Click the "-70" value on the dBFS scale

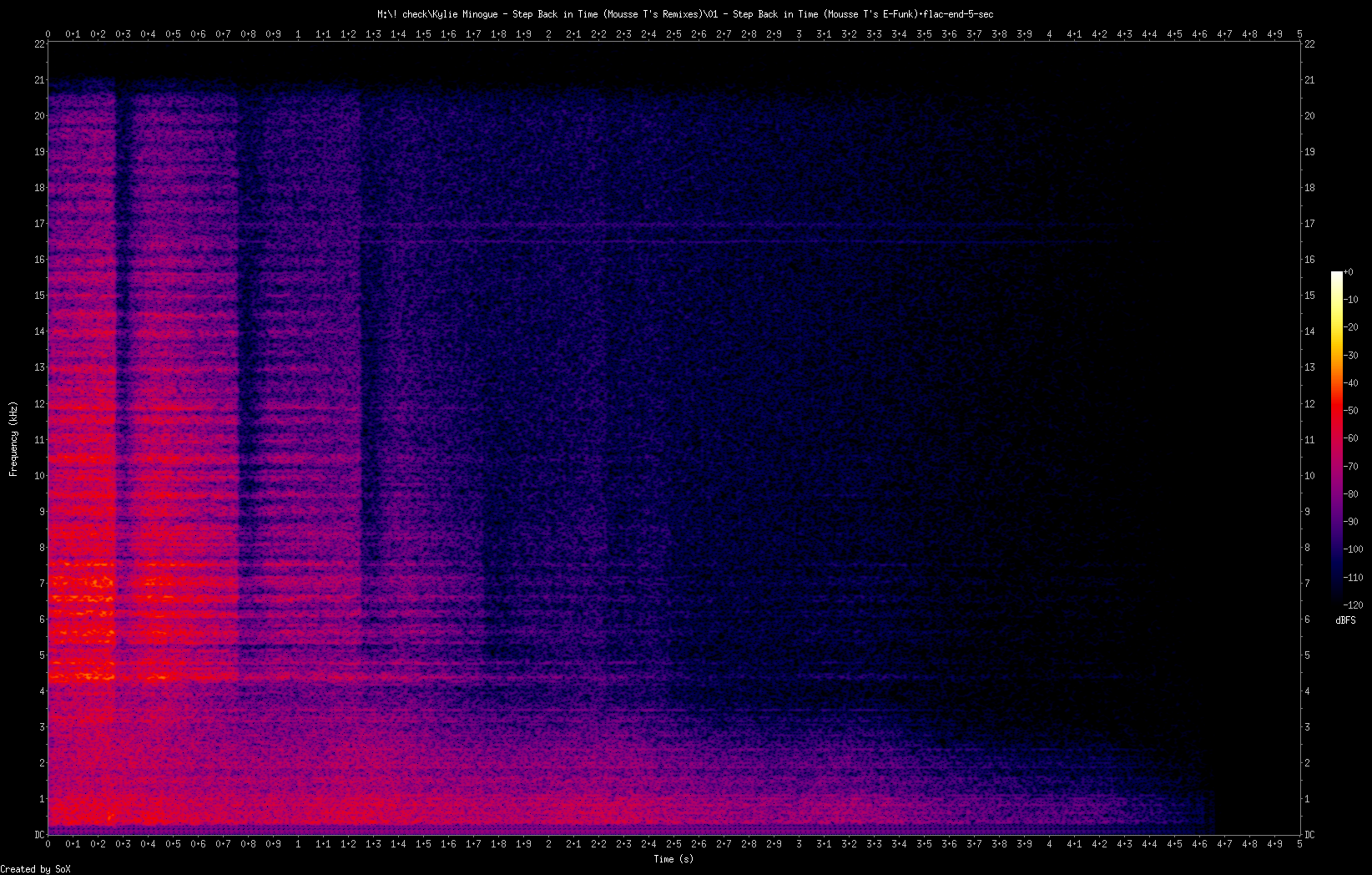coord(1352,466)
